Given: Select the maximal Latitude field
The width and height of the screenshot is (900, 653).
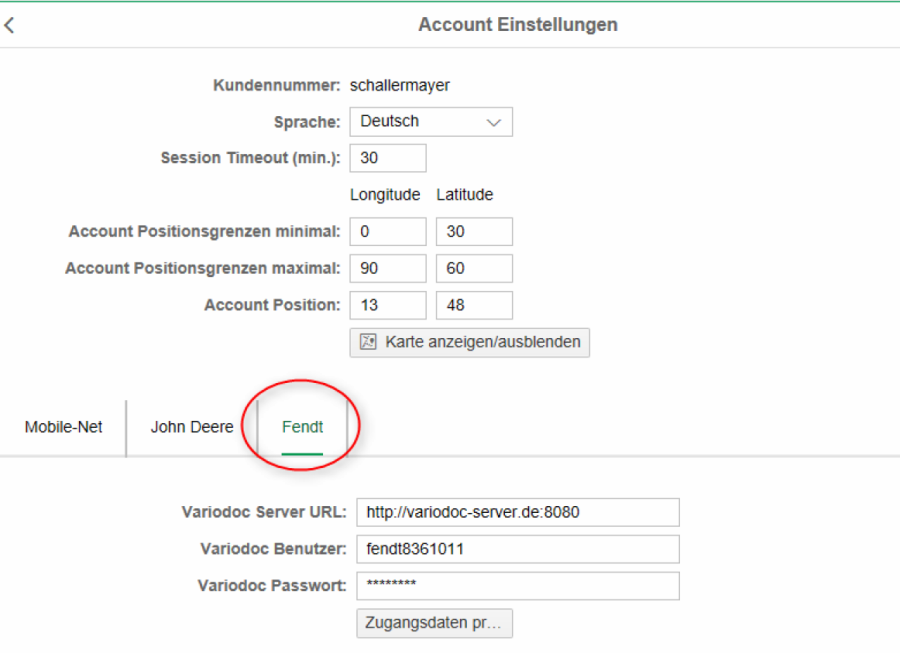Looking at the screenshot, I should (474, 269).
